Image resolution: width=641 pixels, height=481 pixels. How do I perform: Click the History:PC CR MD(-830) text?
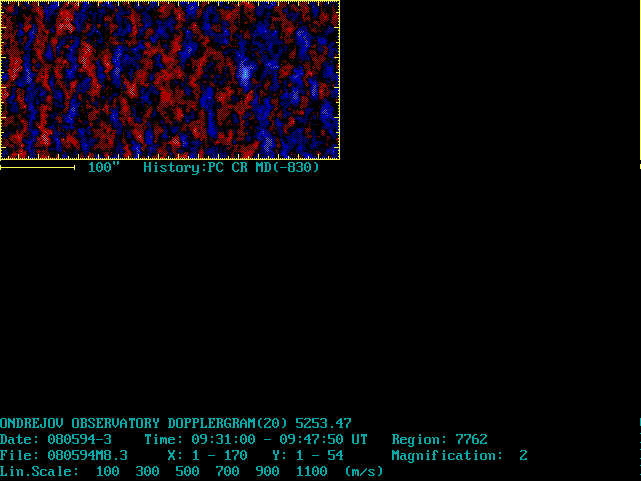tap(231, 167)
